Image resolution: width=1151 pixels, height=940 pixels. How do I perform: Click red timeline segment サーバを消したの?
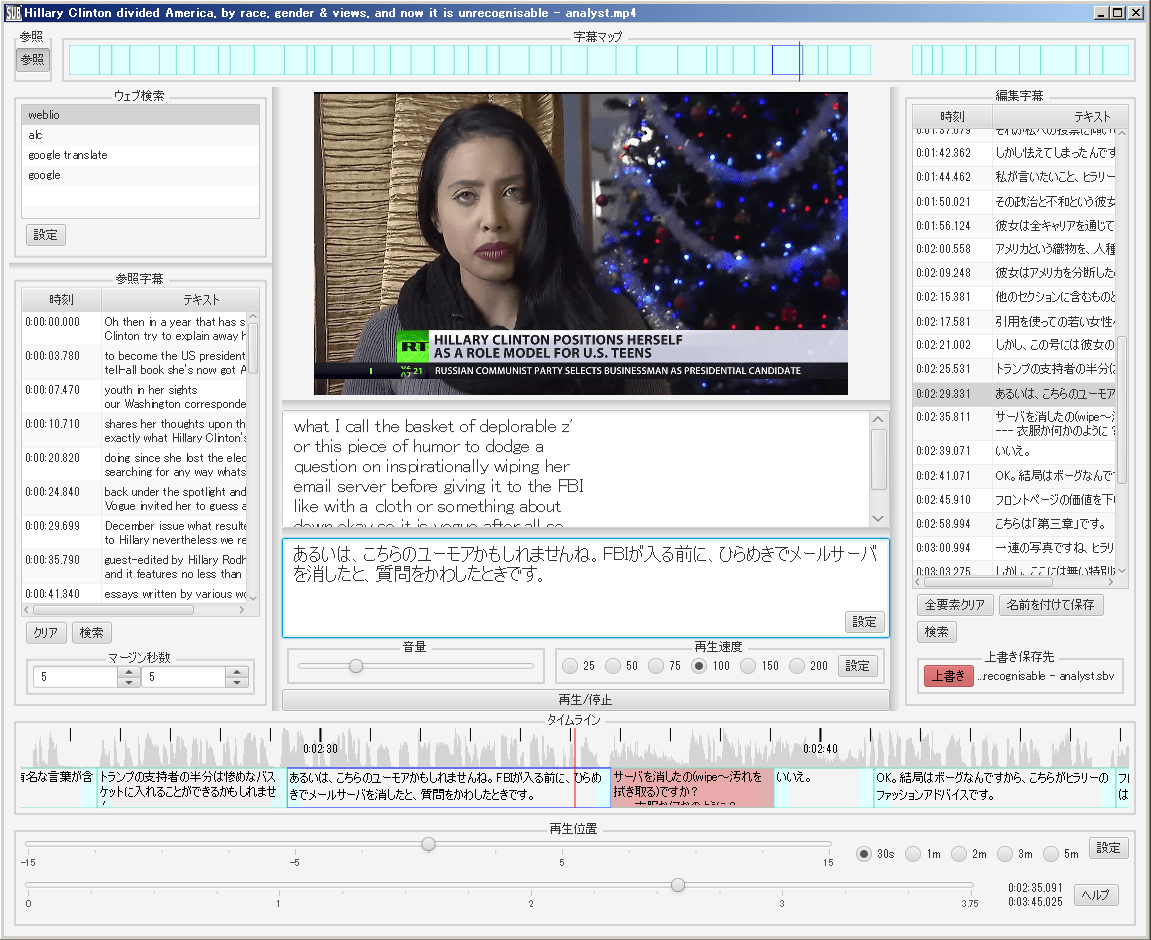692,787
